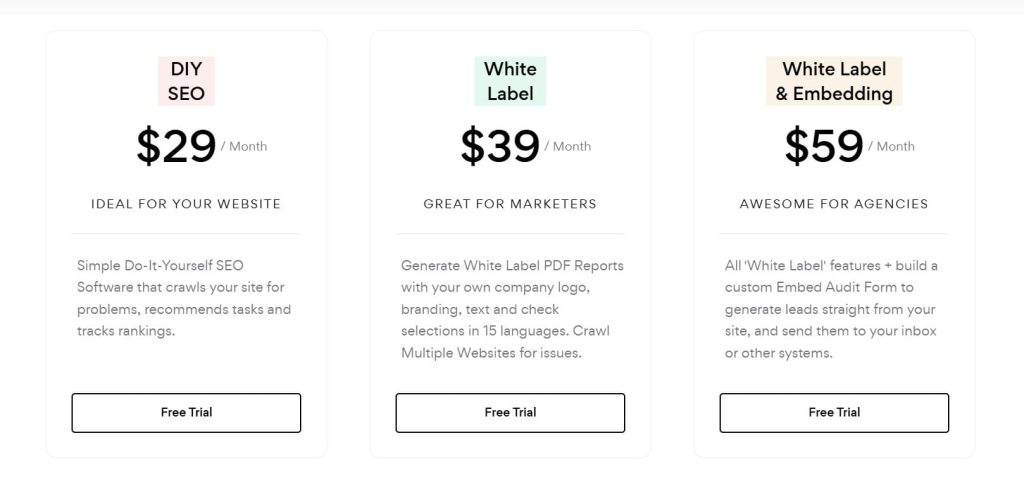Click the / Month label beside $59
This screenshot has height=488, width=1024.
pyautogui.click(x=892, y=146)
